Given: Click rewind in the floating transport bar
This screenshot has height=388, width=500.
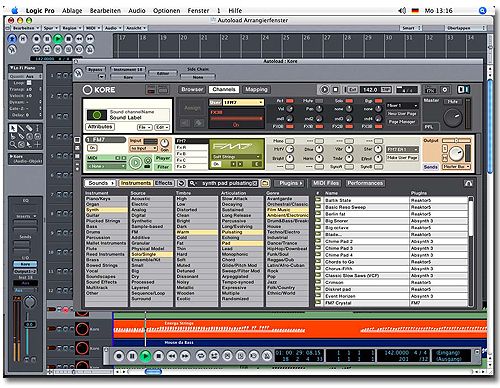Looking at the screenshot, I should pyautogui.click(x=172, y=356).
